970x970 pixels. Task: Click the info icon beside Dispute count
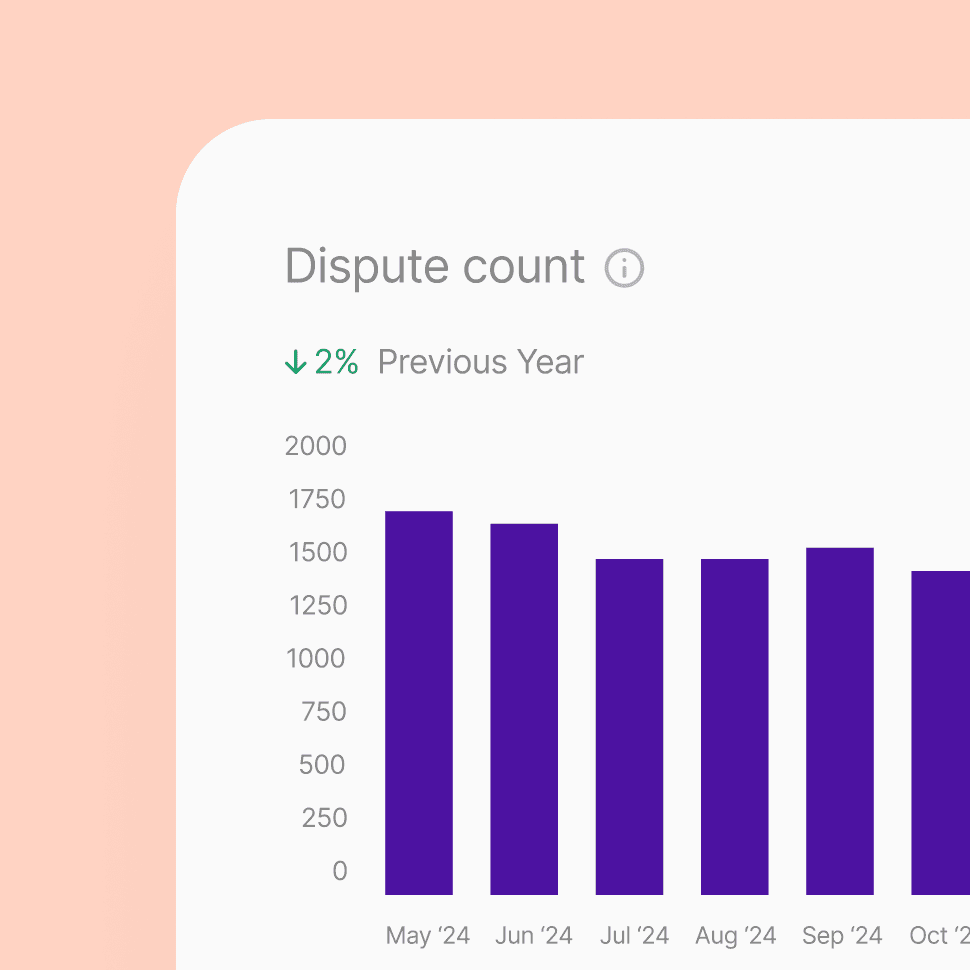tap(624, 268)
